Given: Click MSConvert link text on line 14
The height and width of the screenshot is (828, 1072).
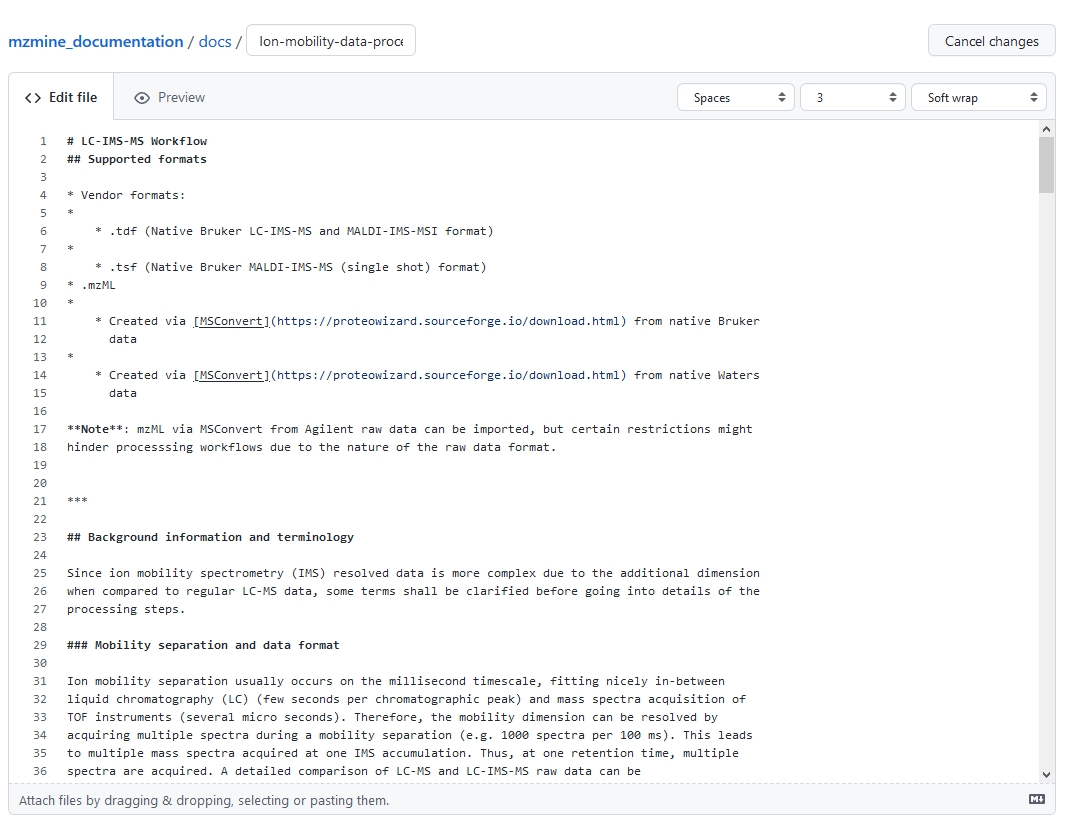Looking at the screenshot, I should [231, 375].
